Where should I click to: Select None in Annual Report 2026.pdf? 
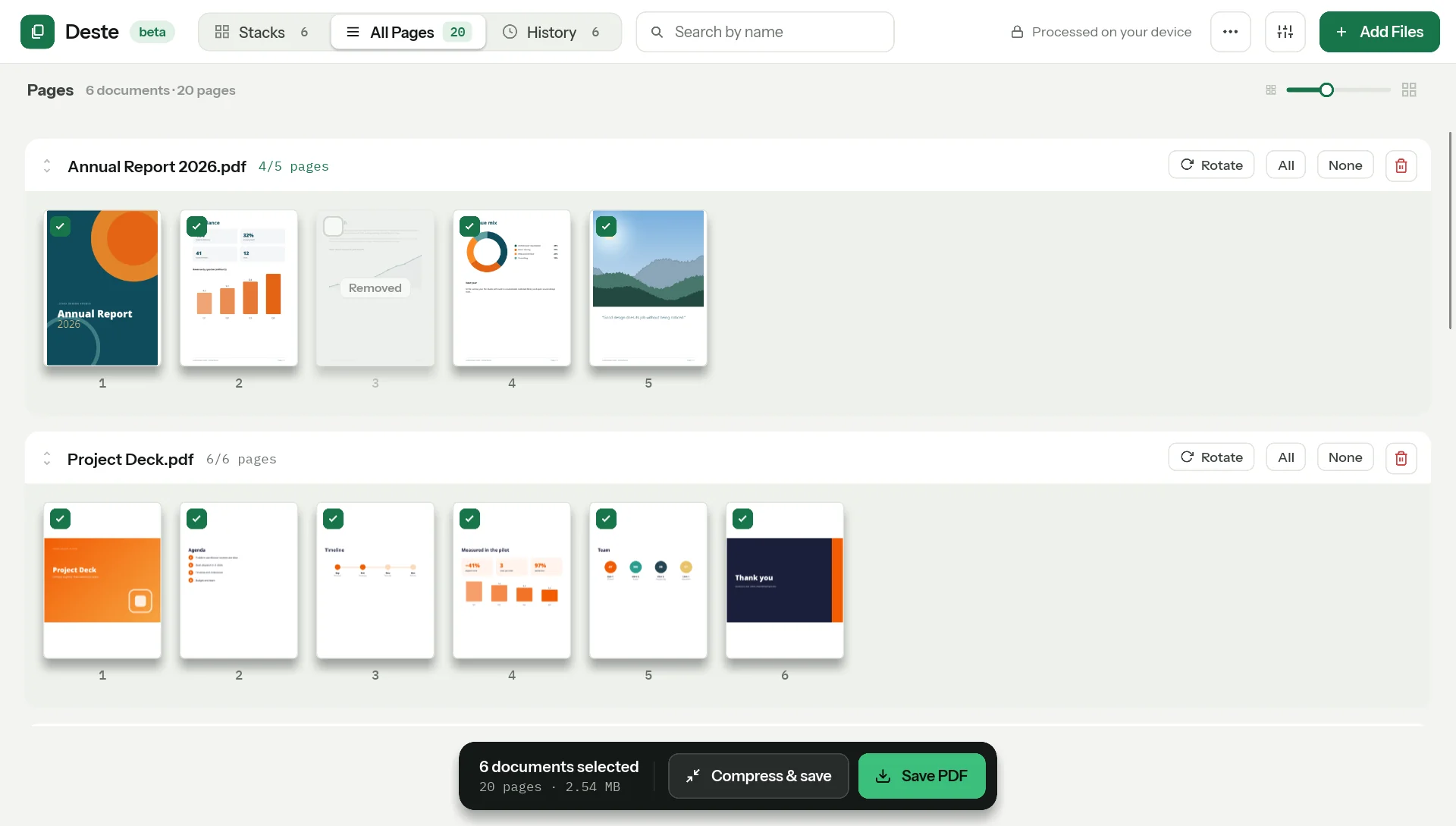1345,165
